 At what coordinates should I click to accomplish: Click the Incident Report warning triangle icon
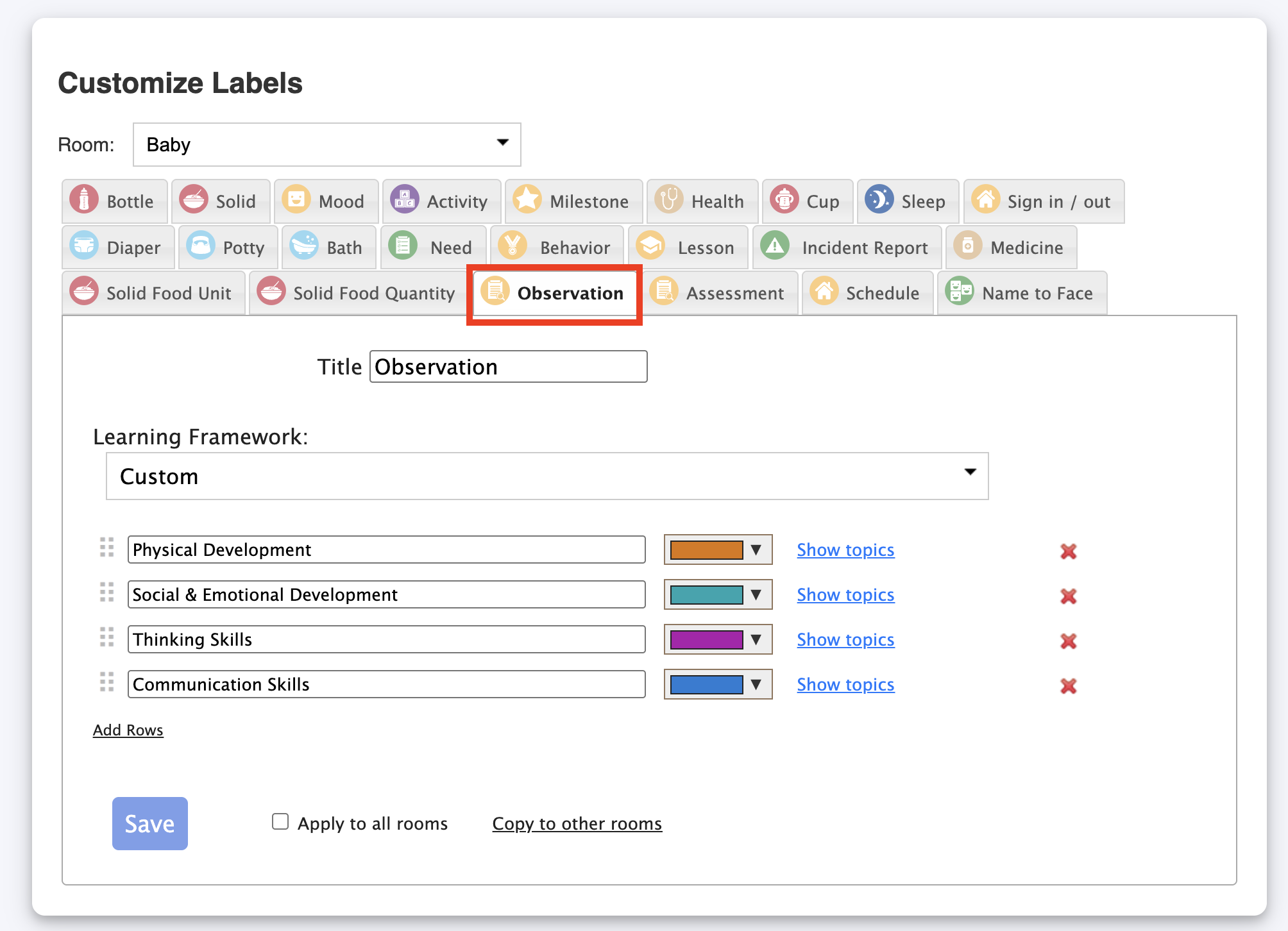[x=775, y=246]
